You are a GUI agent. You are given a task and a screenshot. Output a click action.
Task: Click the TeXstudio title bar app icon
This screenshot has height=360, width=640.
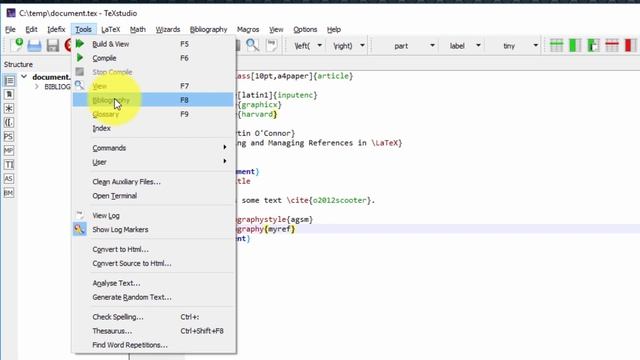pyautogui.click(x=11, y=13)
